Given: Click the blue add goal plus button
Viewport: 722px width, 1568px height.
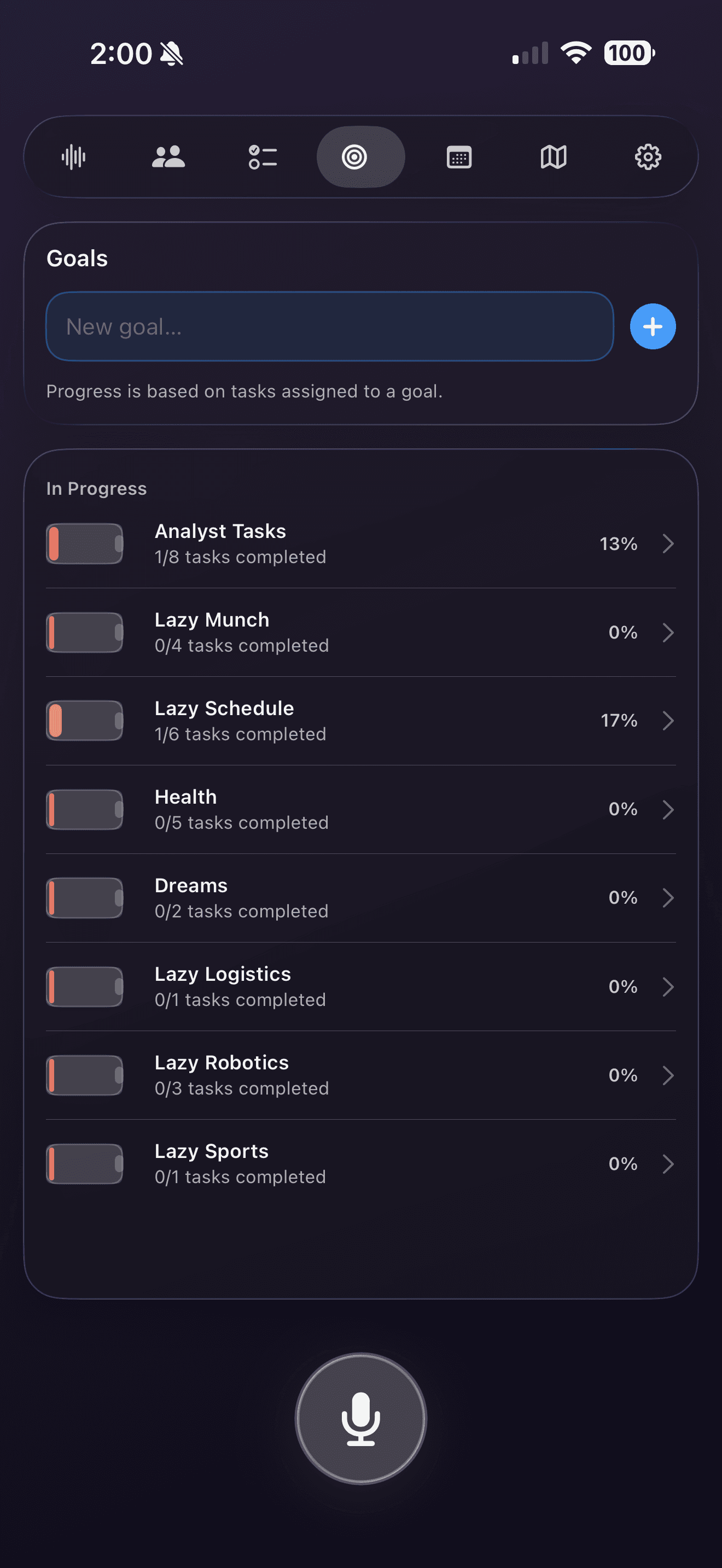Looking at the screenshot, I should (653, 326).
